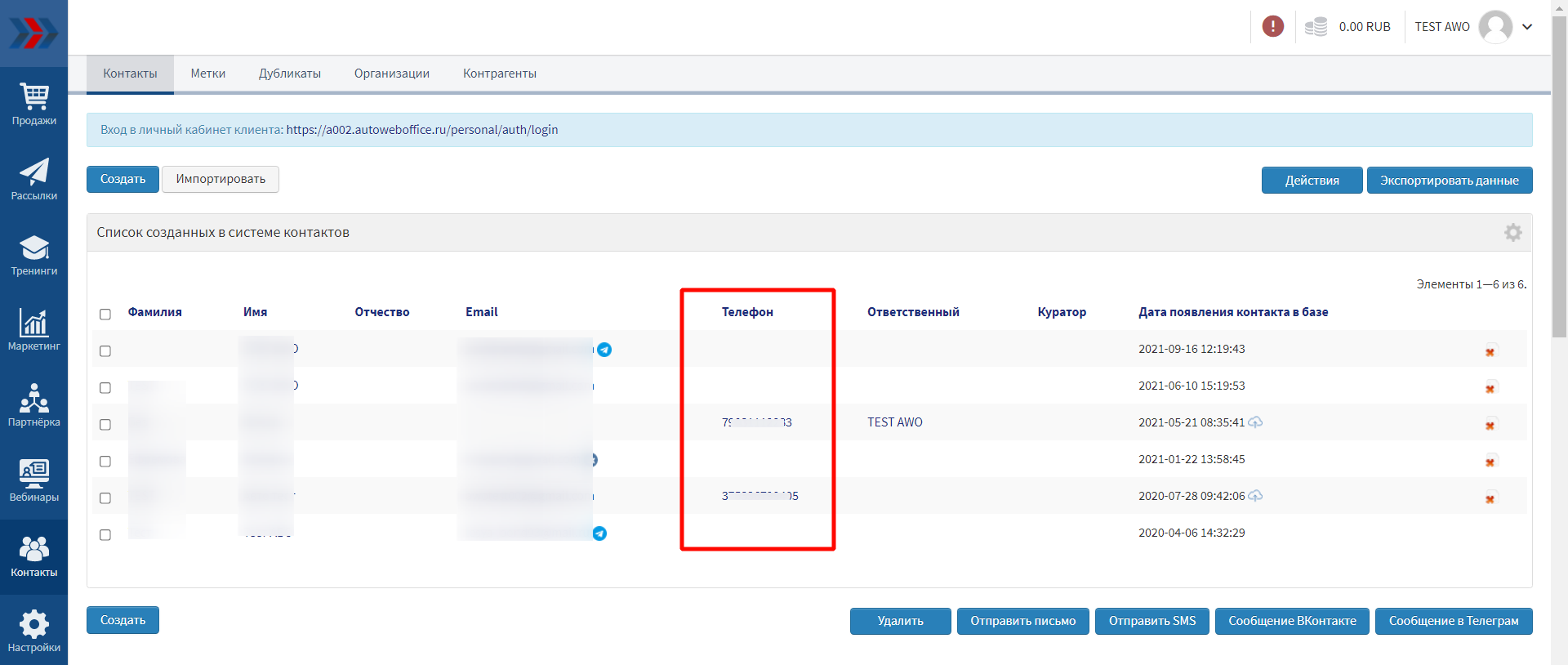Delete the contact dated 2021-09-16
This screenshot has width=1568, height=665.
1490,351
